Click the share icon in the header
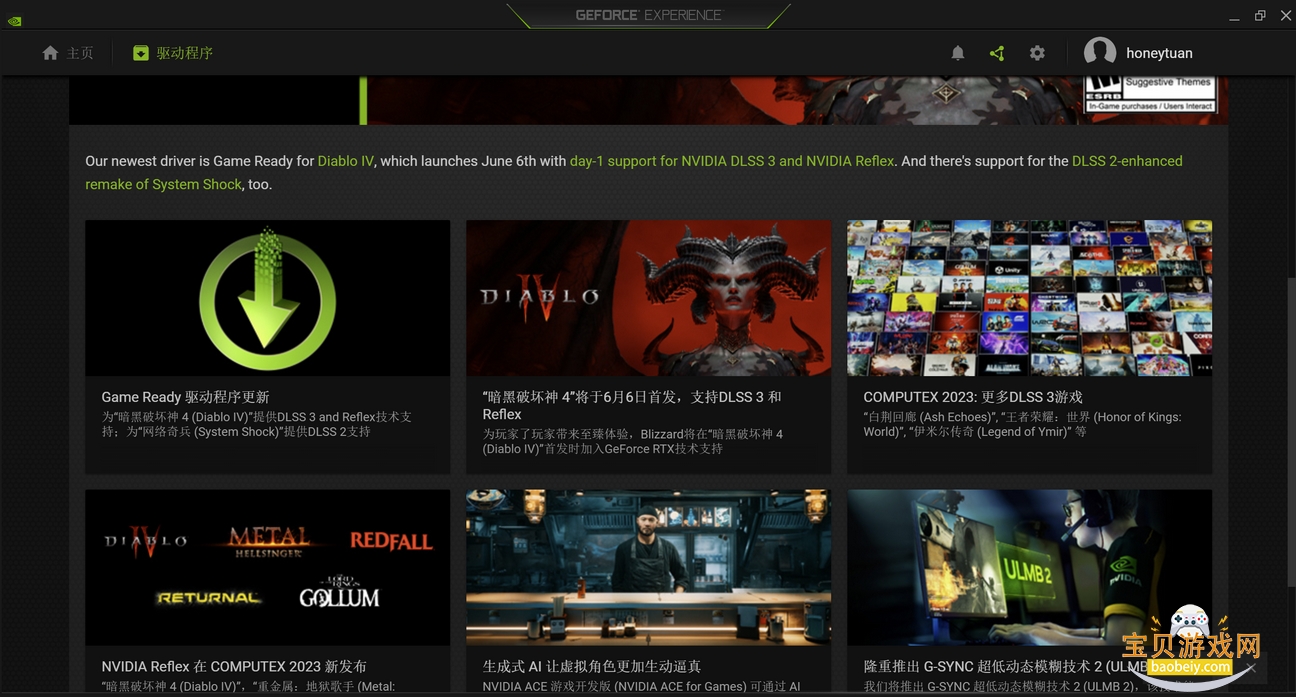 tap(997, 53)
